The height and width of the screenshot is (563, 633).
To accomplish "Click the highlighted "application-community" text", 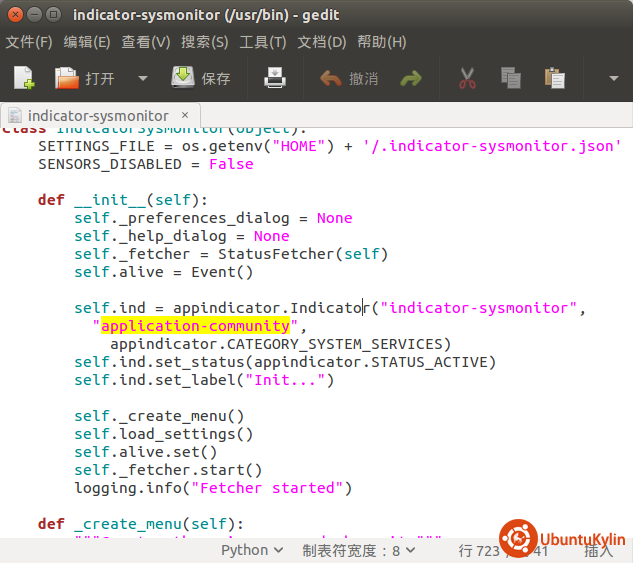I will [195, 326].
